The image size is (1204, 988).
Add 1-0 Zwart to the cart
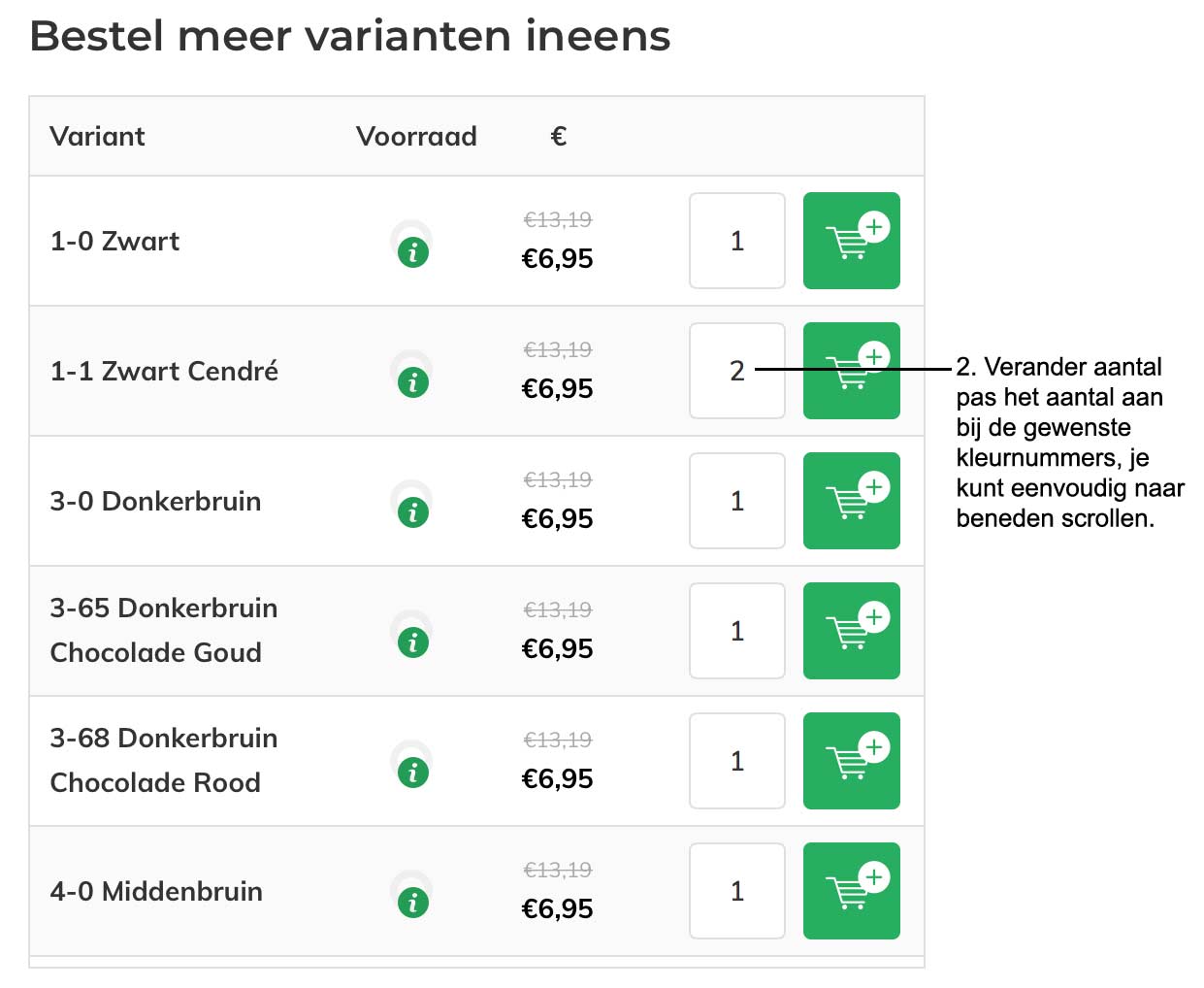click(x=851, y=241)
